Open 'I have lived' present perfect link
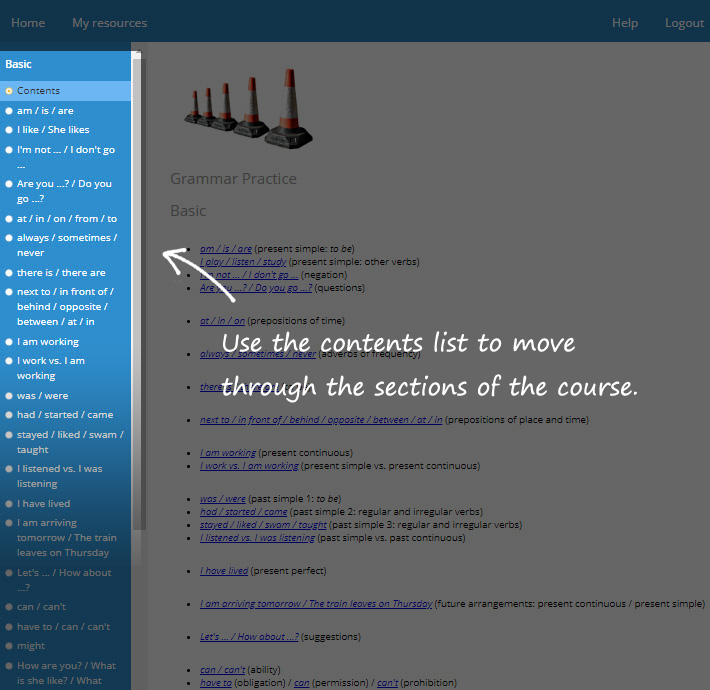The image size is (710, 690). 224,571
